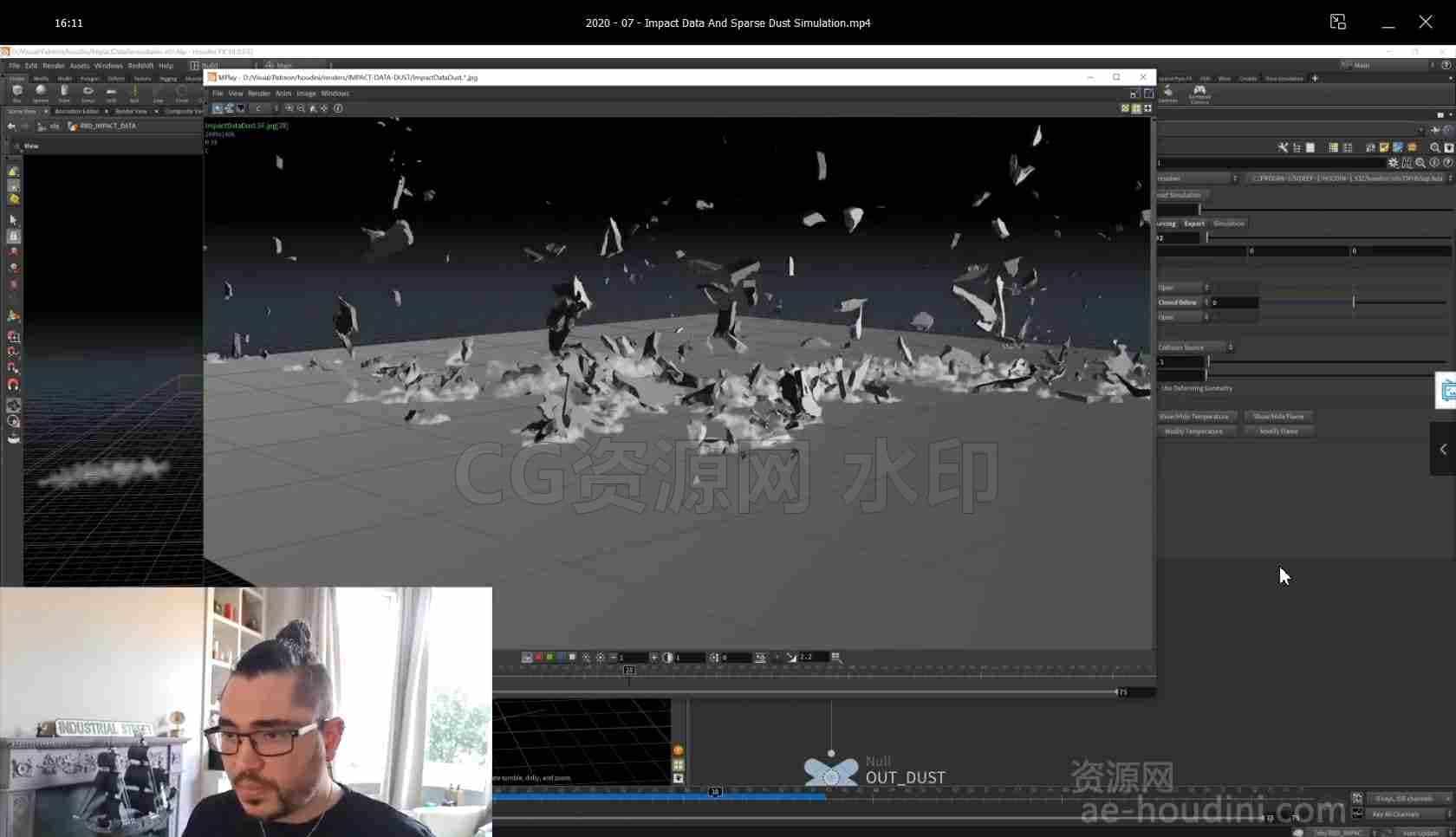Screen dimensions: 1456x837
Task: Open the Main desktop dropdown at top right
Action: [x=1389, y=66]
